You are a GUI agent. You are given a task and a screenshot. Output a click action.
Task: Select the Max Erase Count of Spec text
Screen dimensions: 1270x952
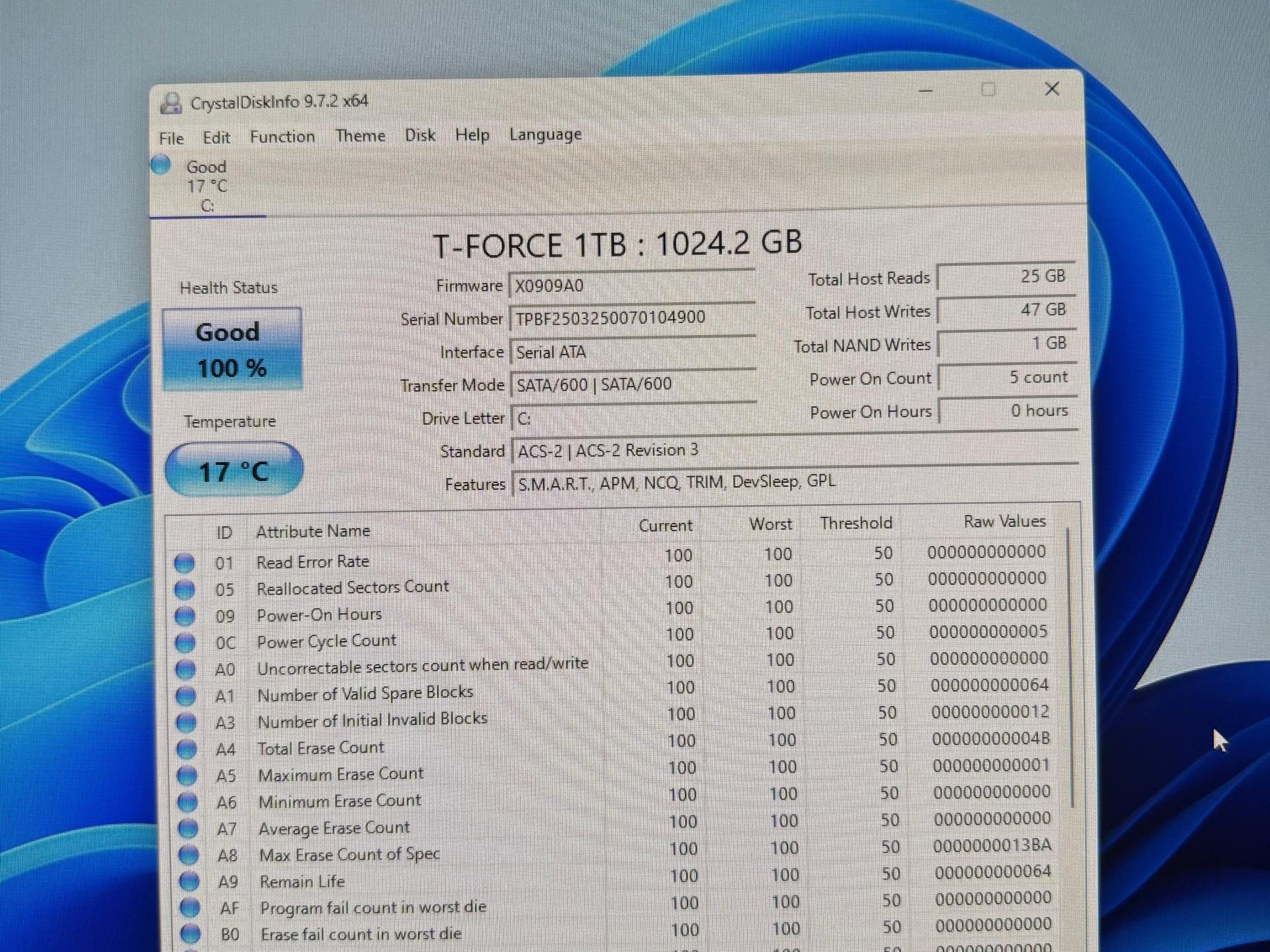(x=349, y=855)
